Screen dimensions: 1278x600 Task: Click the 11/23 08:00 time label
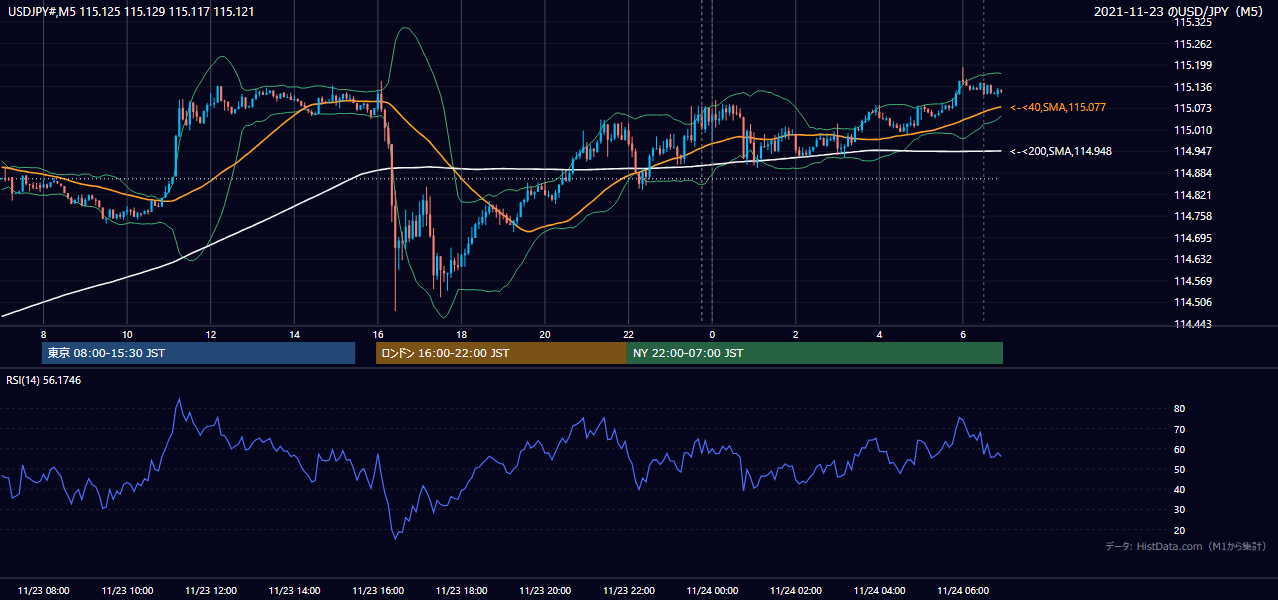(x=43, y=591)
